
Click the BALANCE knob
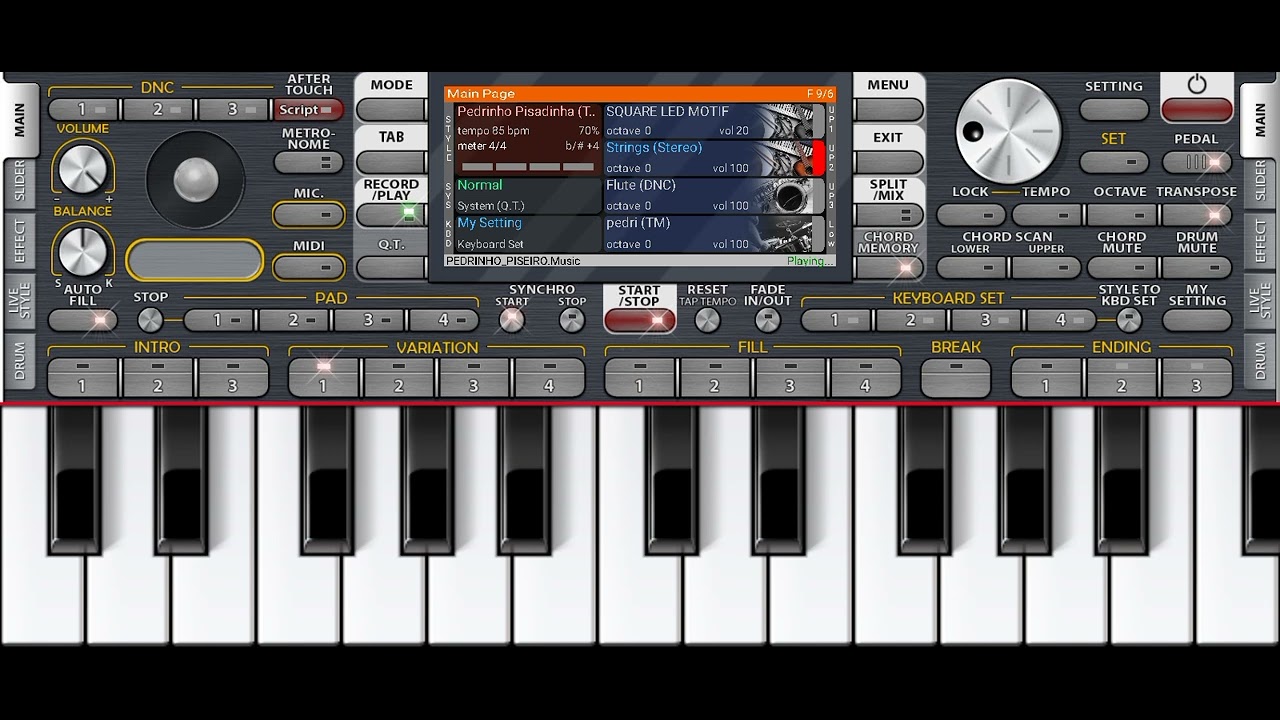click(x=82, y=251)
